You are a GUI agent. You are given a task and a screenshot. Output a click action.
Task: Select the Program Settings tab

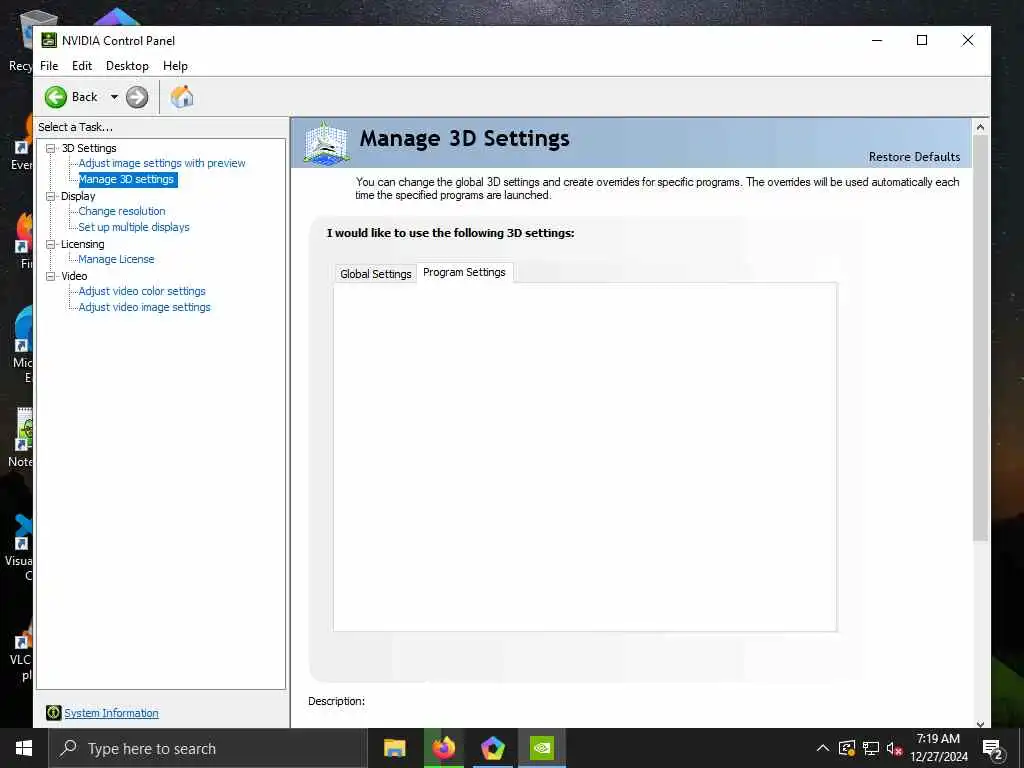coord(464,272)
